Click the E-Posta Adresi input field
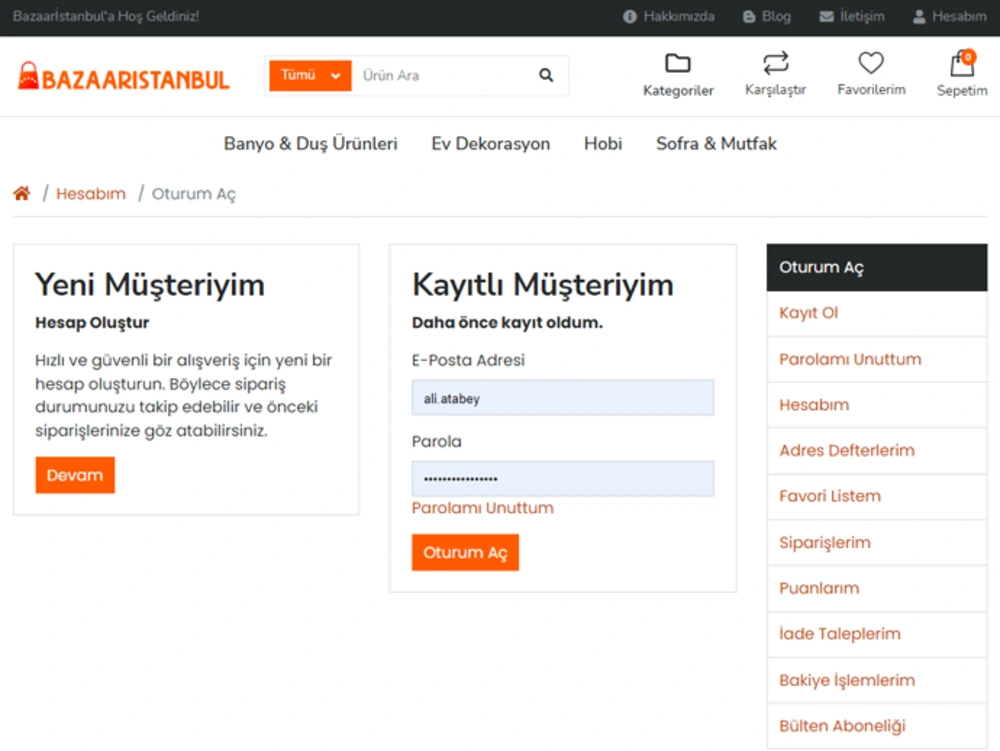This screenshot has width=1000, height=751. 562,398
